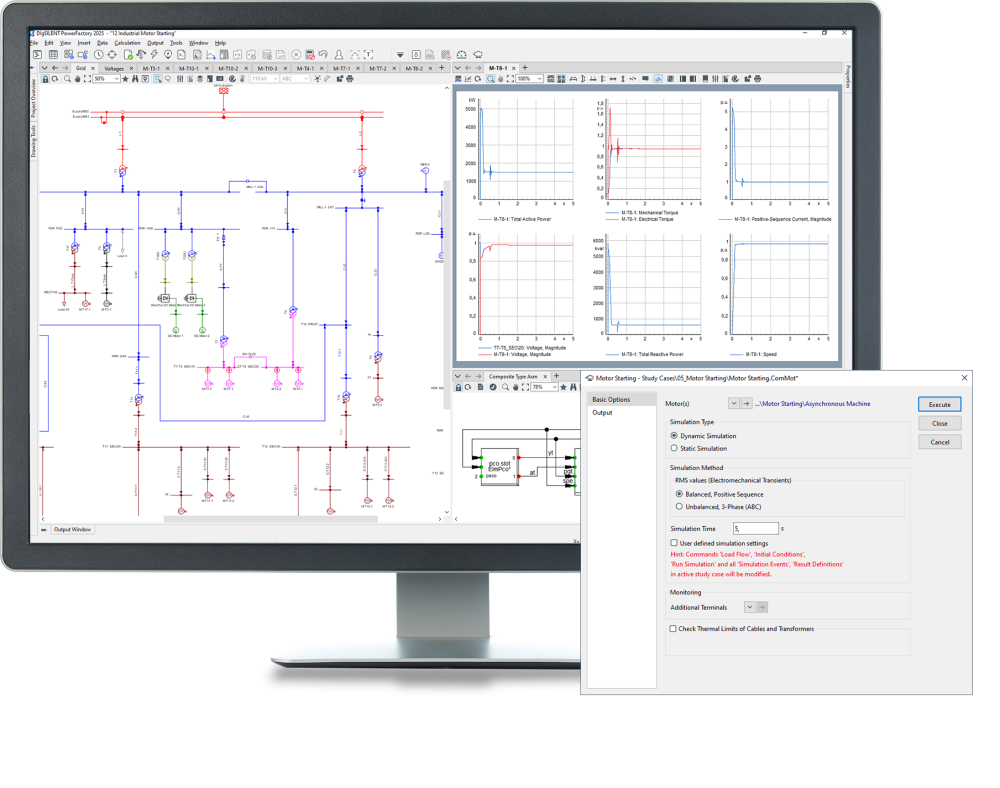Image resolution: width=1000 pixels, height=788 pixels.
Task: Open the 50% zoom dropdown in Grid toolbar
Action: (116, 79)
